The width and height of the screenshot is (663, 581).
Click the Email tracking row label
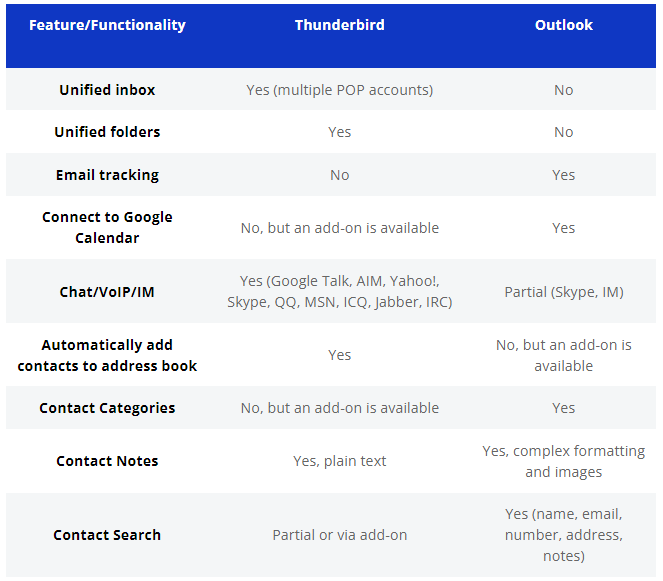tap(107, 175)
